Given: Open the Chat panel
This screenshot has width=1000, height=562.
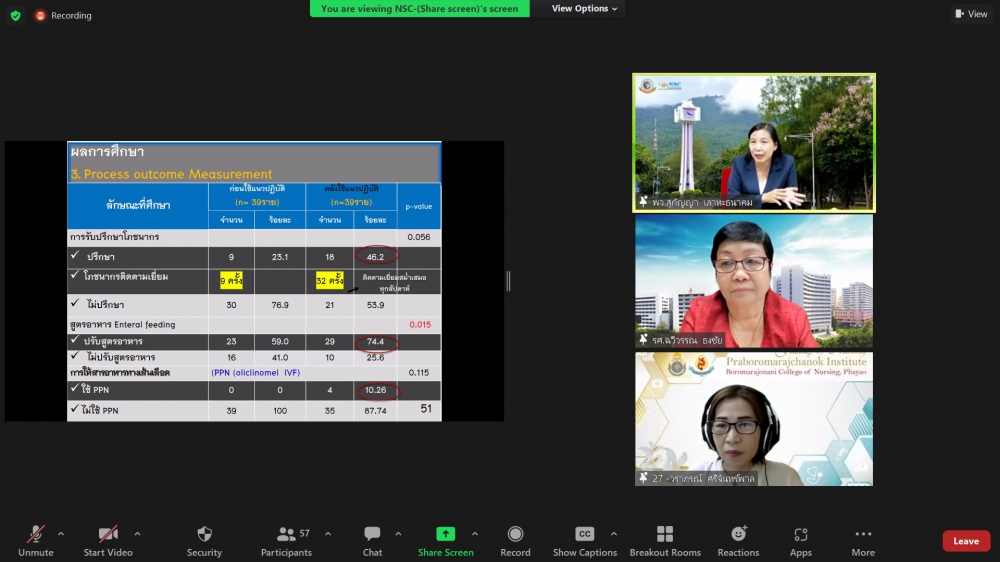Looking at the screenshot, I should (x=372, y=535).
